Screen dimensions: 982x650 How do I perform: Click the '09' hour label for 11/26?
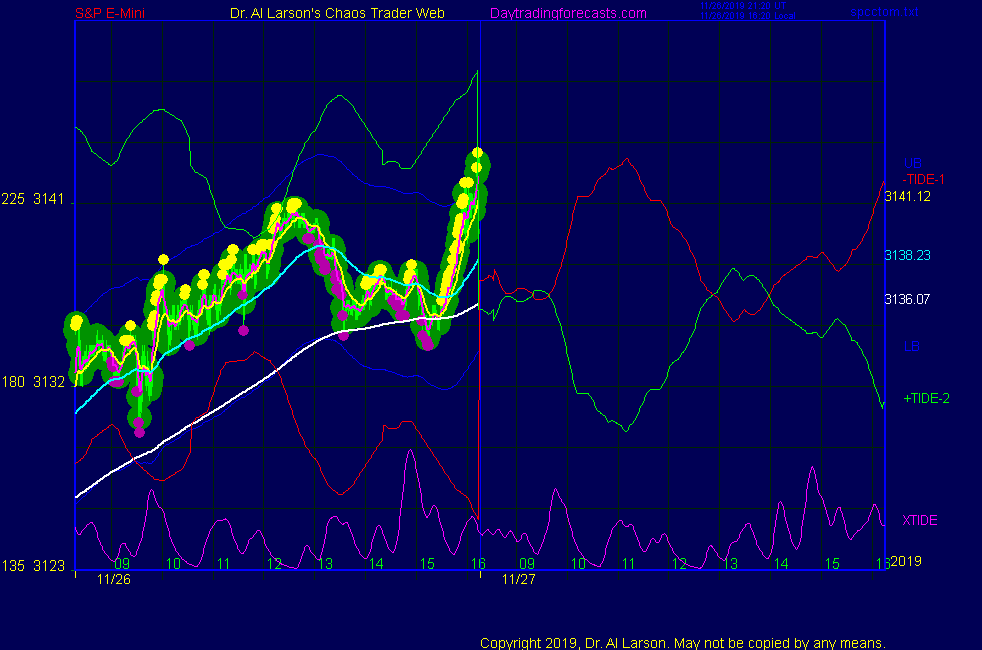[x=122, y=564]
